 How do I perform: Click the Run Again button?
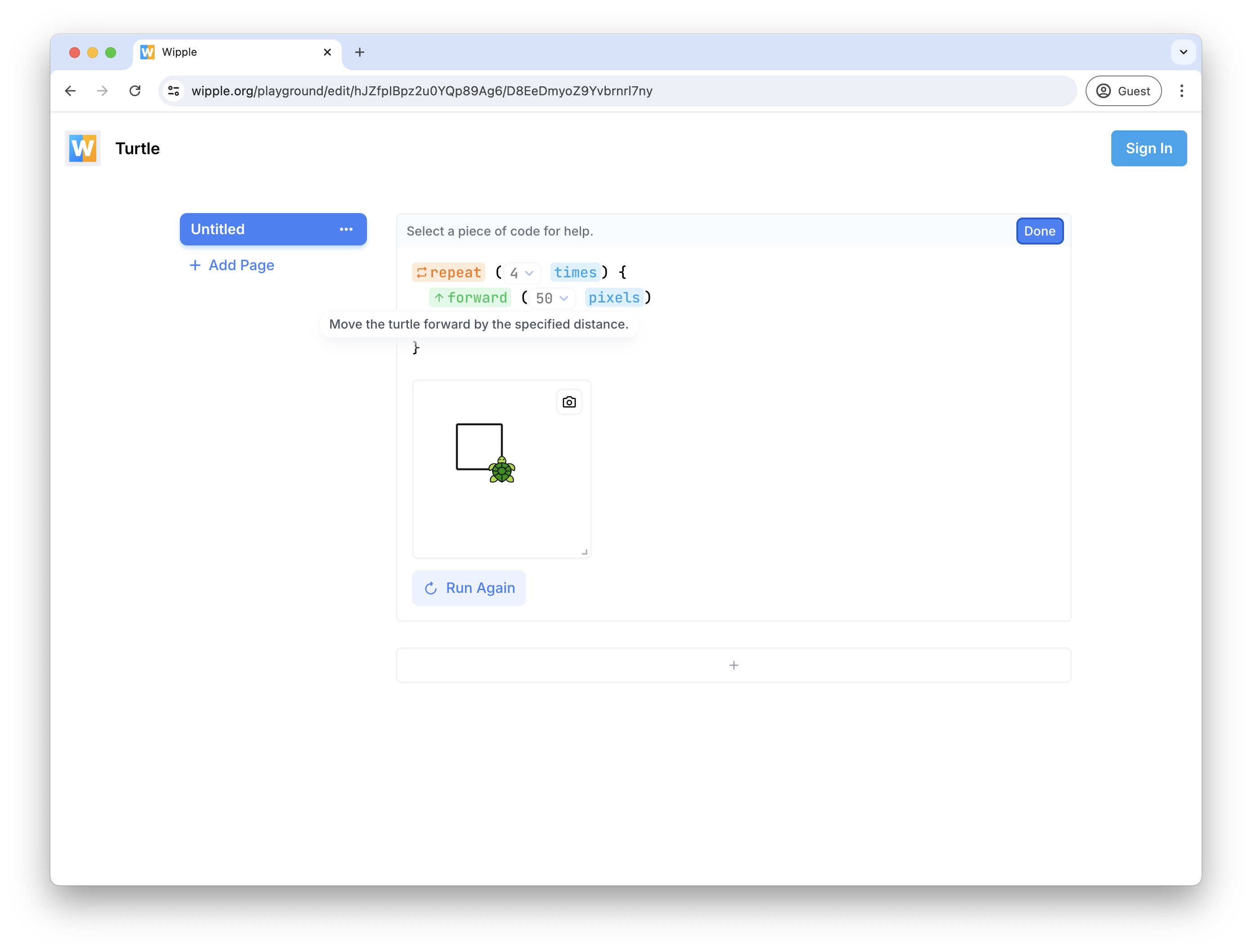coord(469,587)
